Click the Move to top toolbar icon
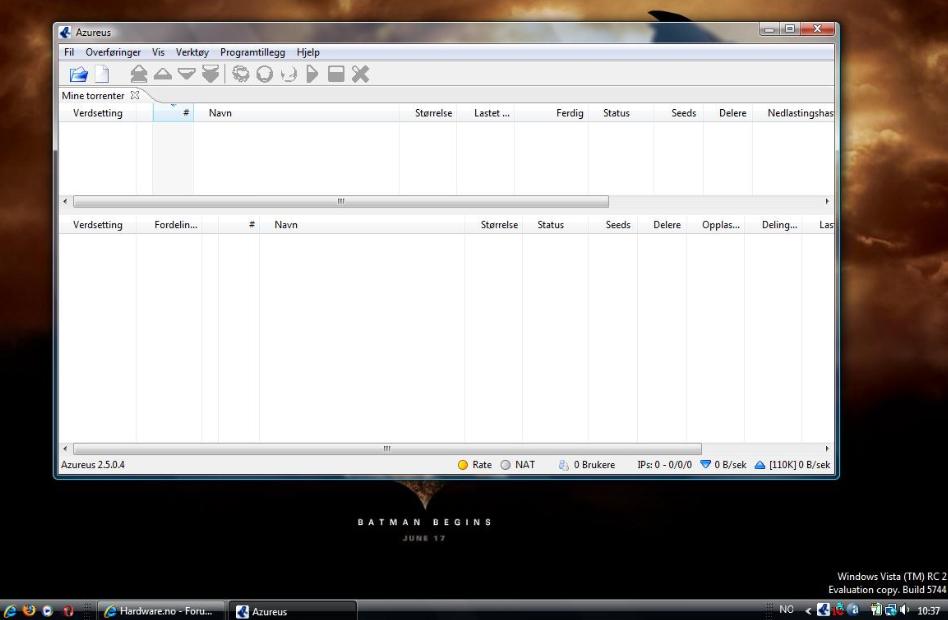Screen dimensions: 948x620 (138, 74)
